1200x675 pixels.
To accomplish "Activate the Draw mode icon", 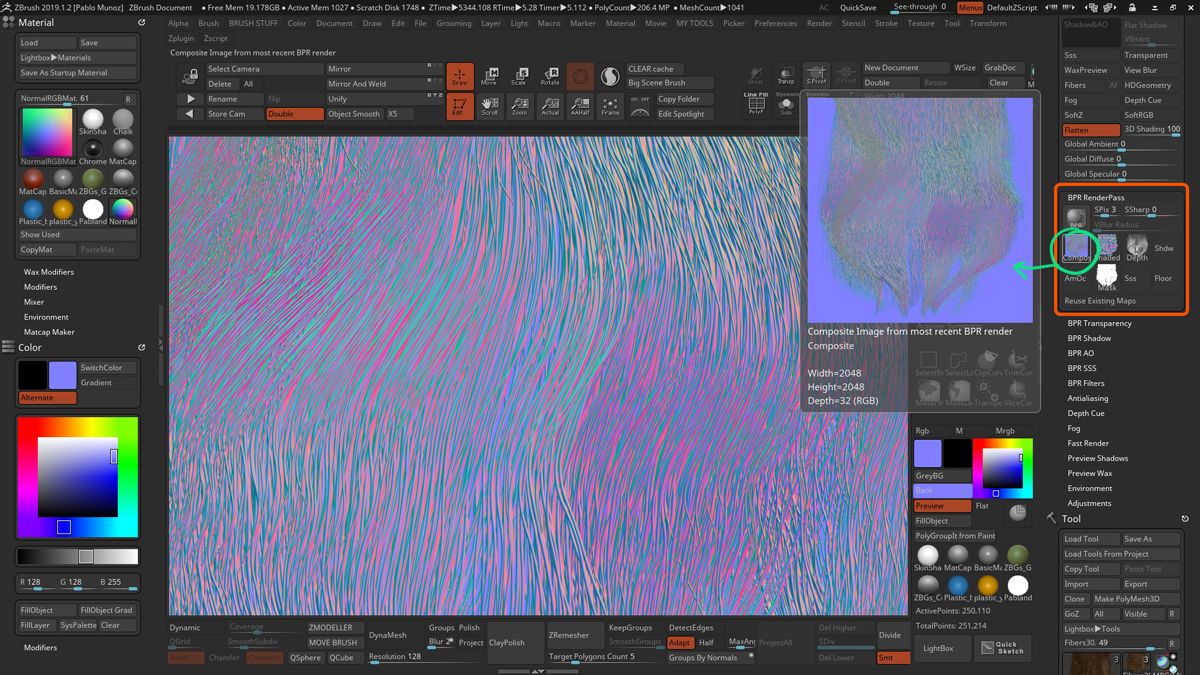I will pyautogui.click(x=460, y=76).
